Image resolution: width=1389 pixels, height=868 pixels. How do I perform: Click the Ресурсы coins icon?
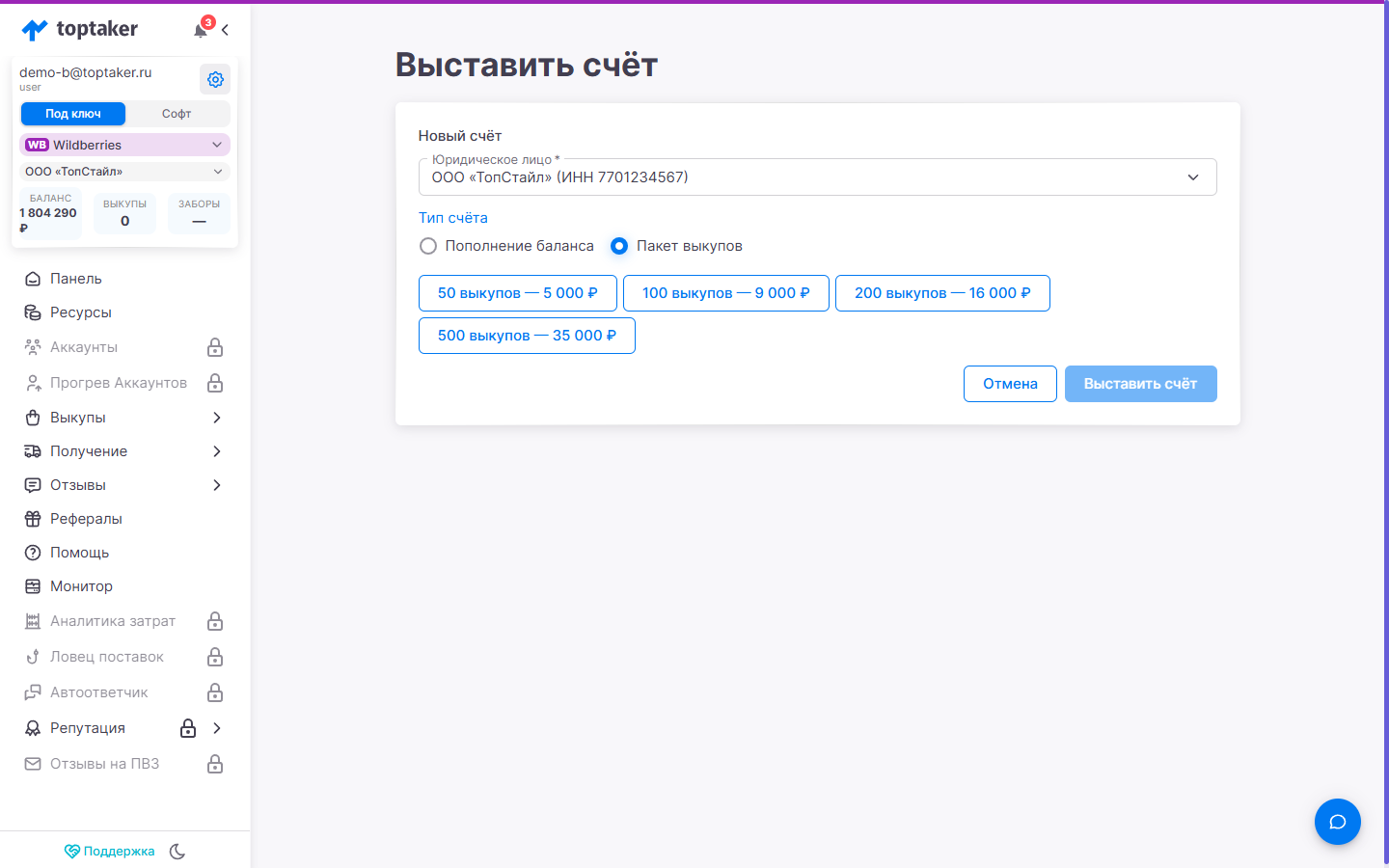(33, 312)
